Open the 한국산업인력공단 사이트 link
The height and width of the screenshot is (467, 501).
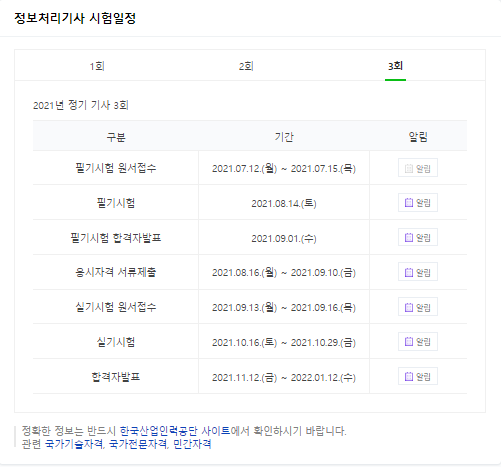coord(175,431)
